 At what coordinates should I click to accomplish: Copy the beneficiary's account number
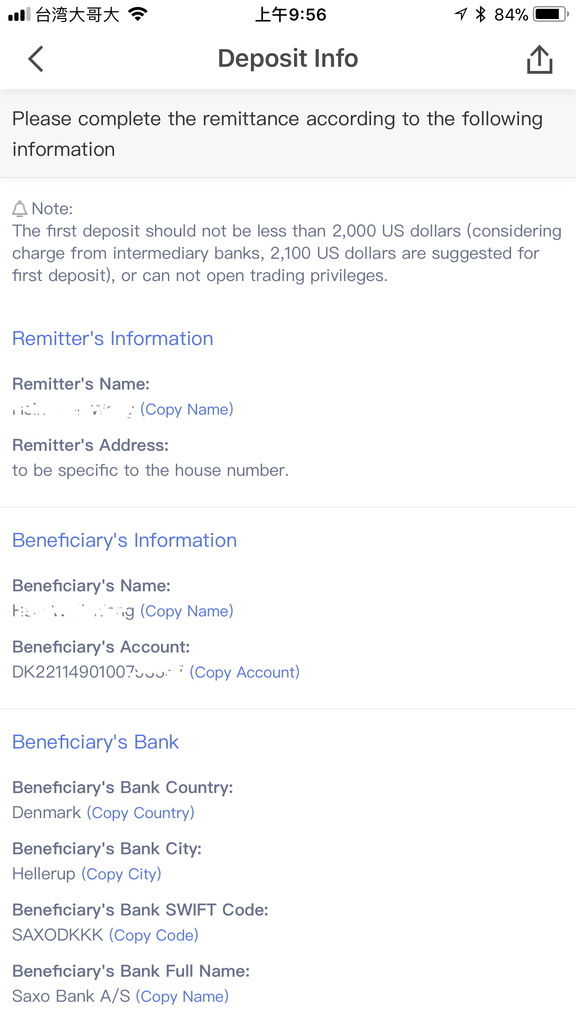245,672
